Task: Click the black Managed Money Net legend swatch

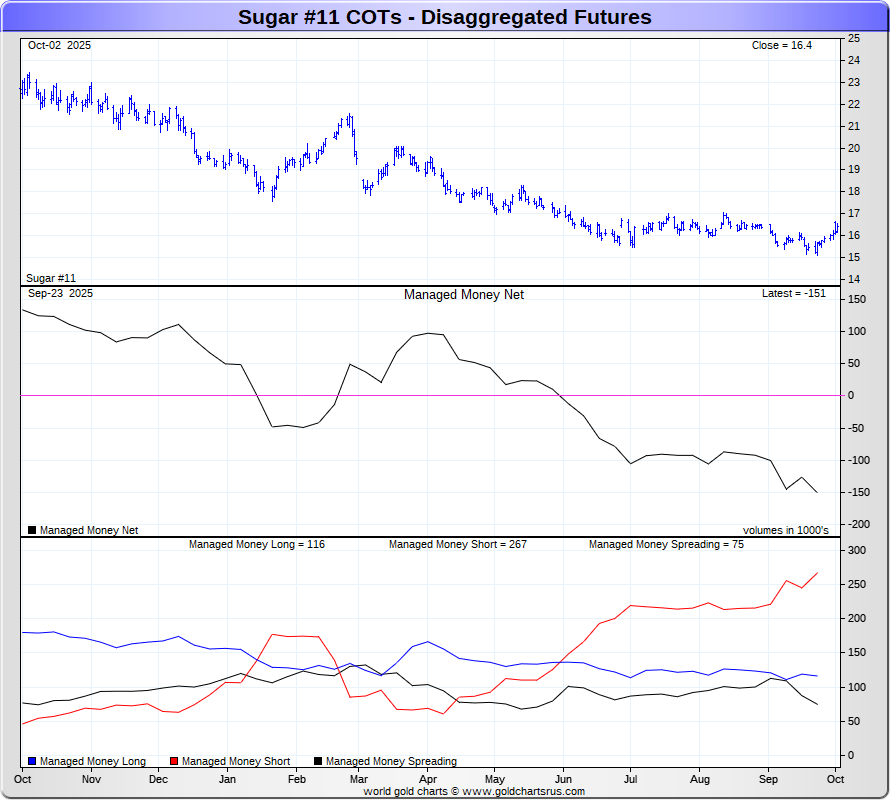Action: (x=33, y=530)
